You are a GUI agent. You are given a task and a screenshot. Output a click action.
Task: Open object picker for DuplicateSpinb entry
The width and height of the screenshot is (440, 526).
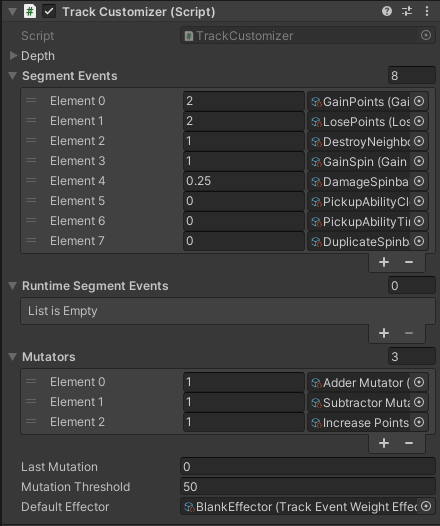click(419, 241)
